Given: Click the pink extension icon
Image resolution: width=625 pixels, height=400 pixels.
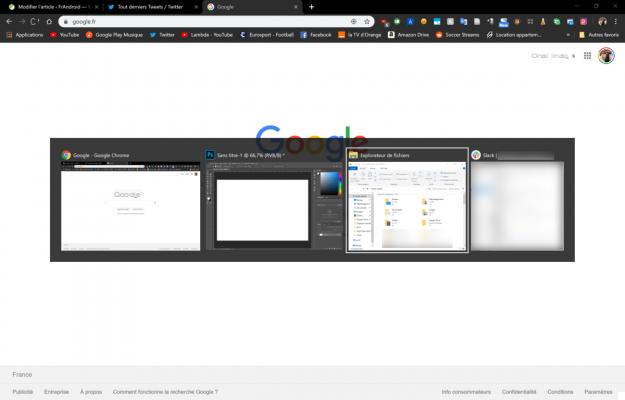Looking at the screenshot, I should (x=584, y=22).
